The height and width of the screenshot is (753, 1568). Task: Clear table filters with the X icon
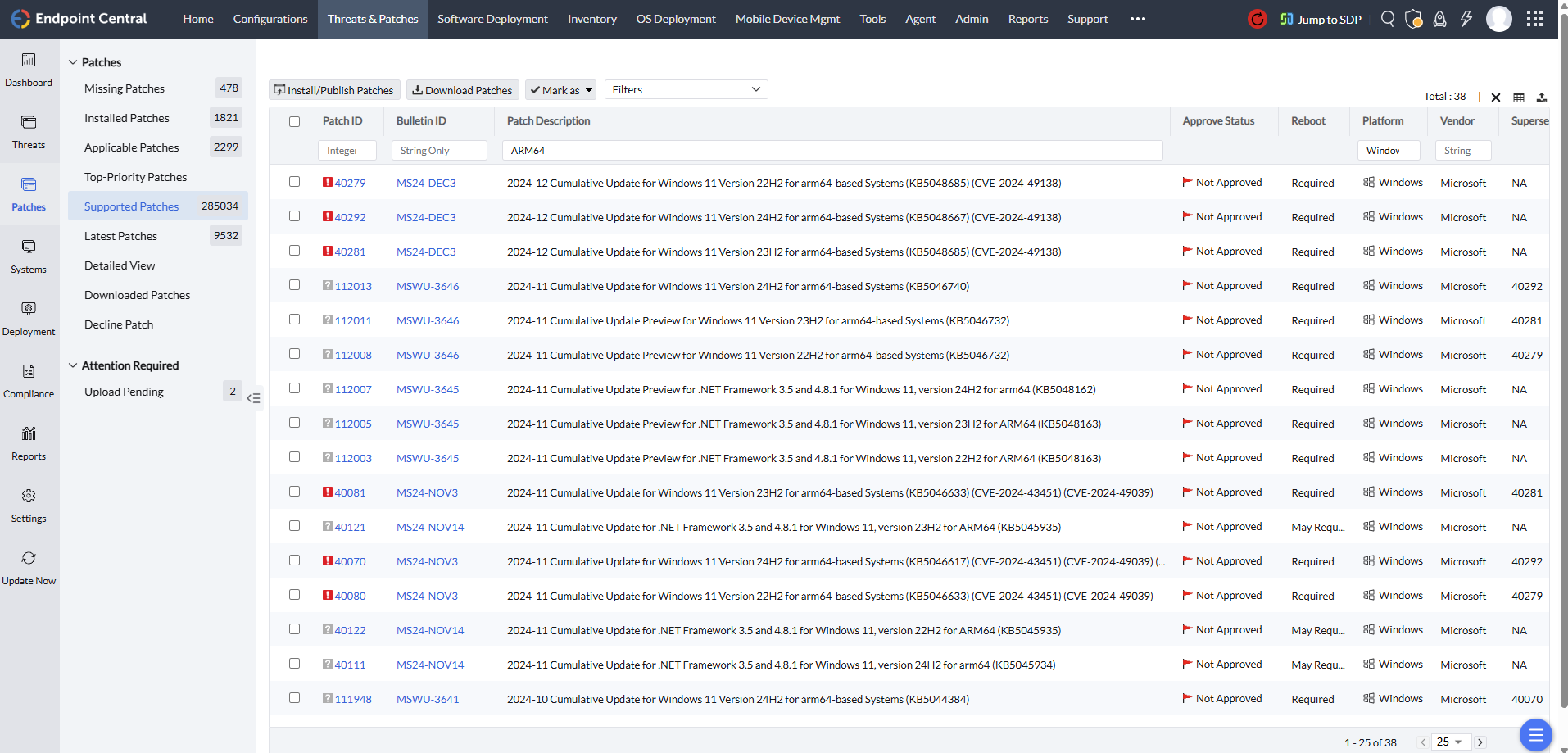click(1496, 98)
